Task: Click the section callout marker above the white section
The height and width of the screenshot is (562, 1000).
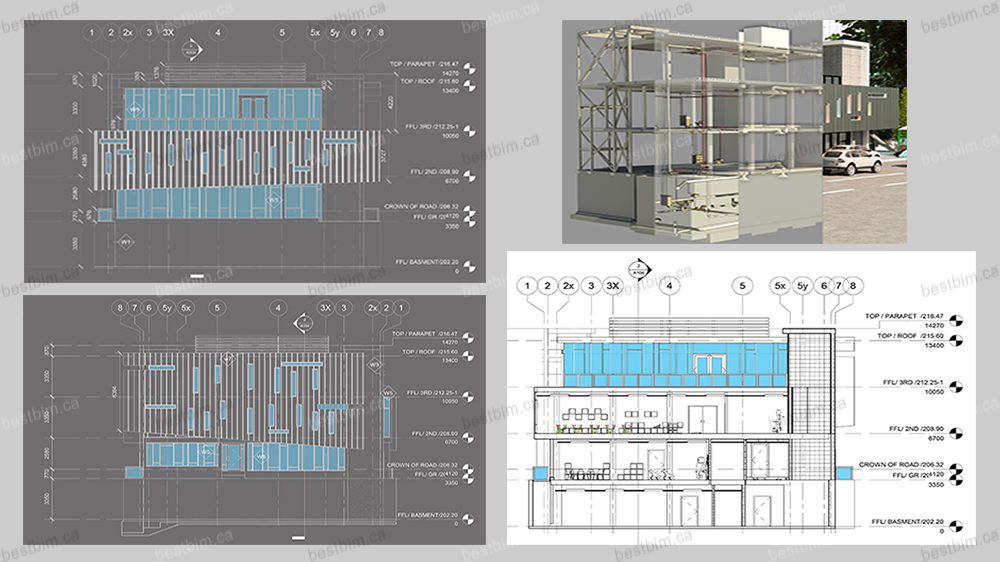Action: [638, 270]
